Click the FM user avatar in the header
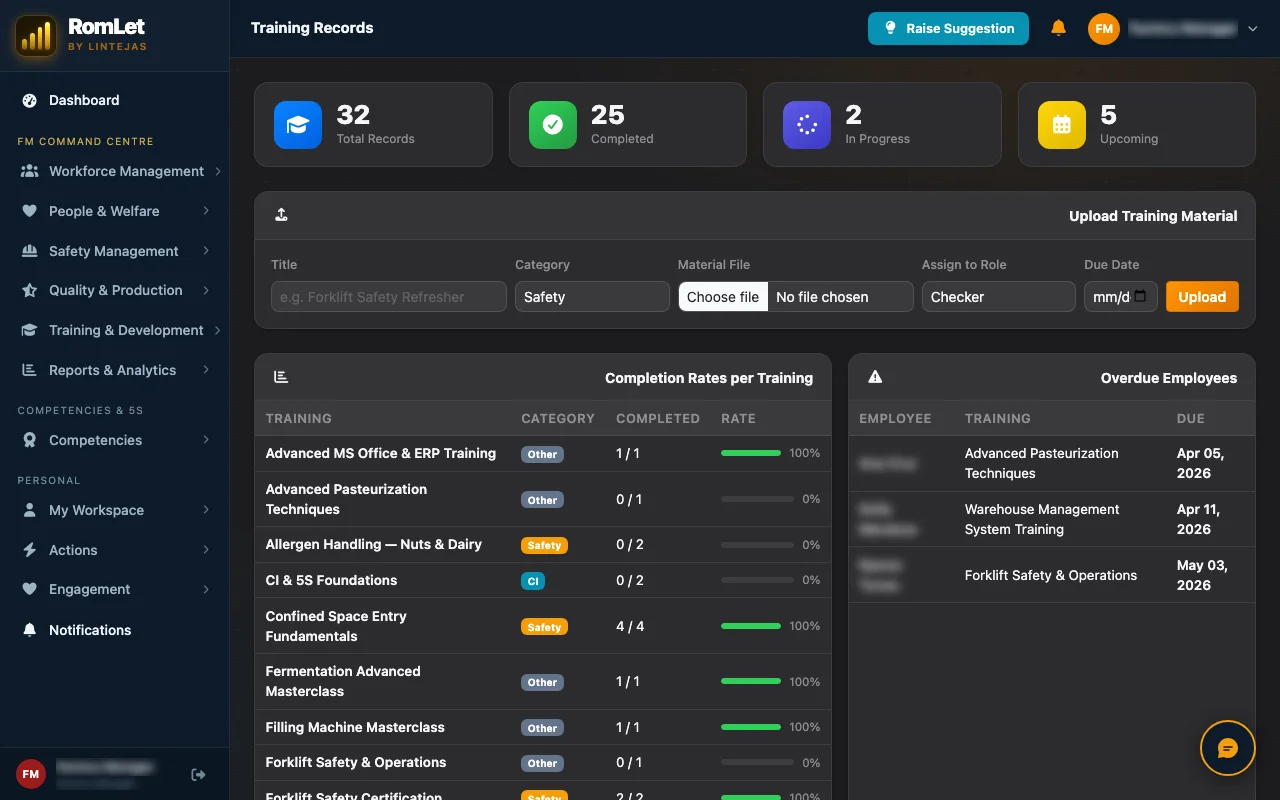This screenshot has height=800, width=1280. coord(1104,29)
